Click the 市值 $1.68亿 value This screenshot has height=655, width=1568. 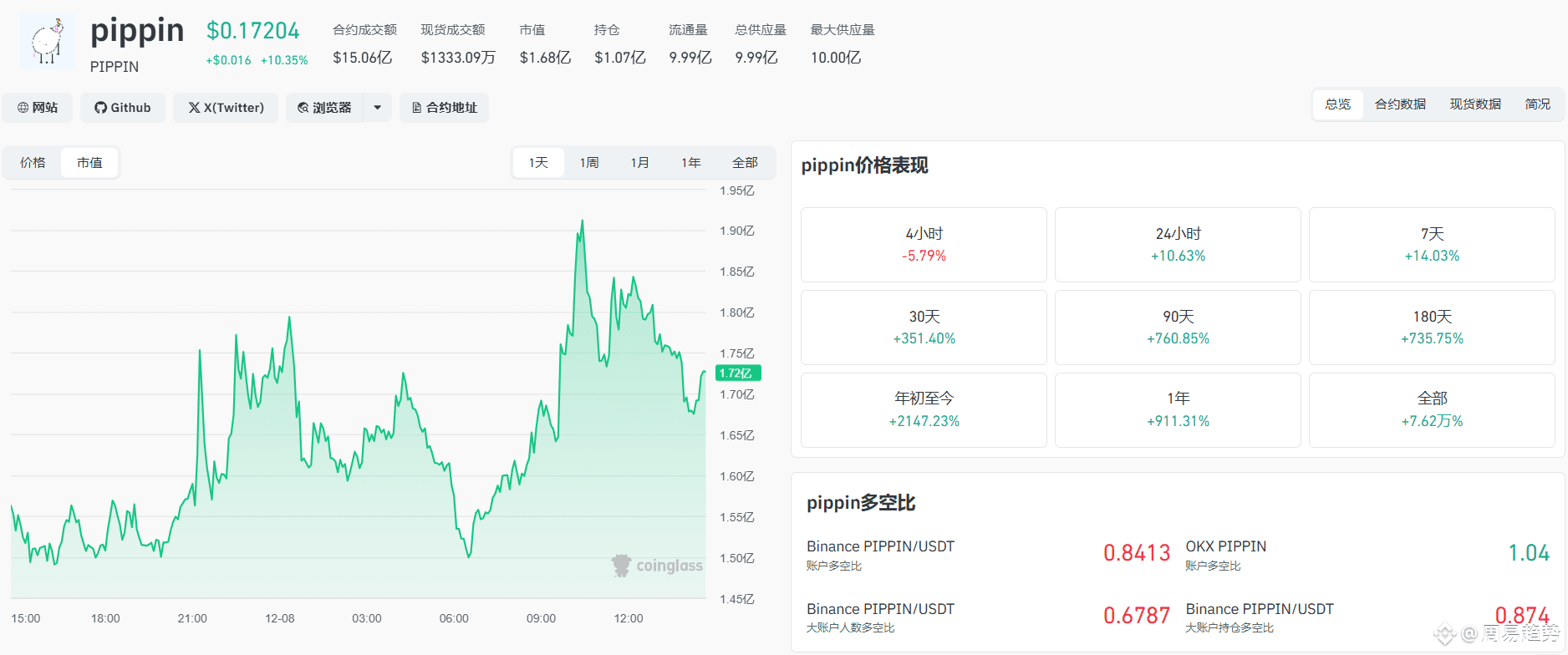click(x=545, y=58)
